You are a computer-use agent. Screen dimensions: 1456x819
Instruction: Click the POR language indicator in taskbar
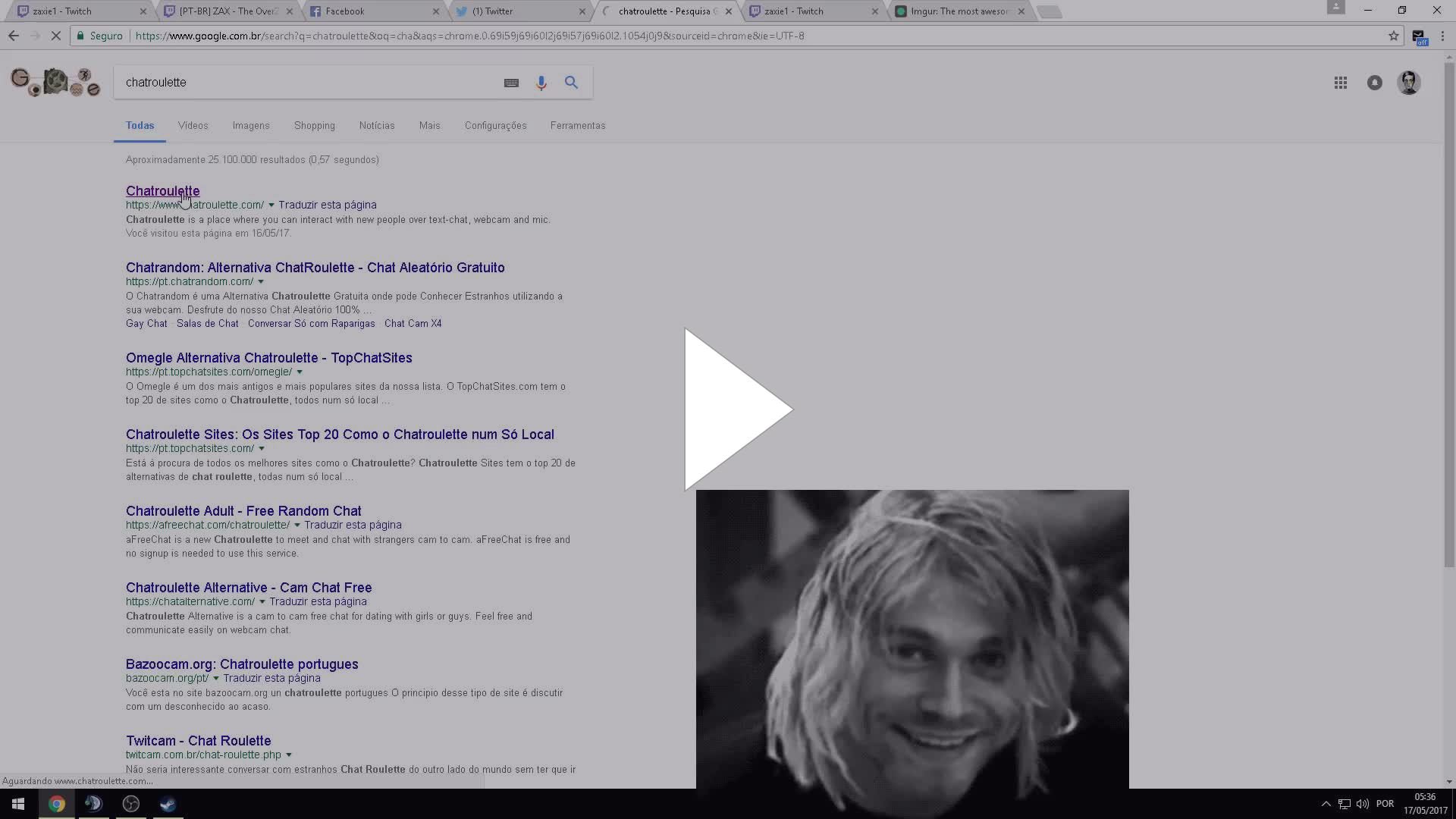point(1385,804)
